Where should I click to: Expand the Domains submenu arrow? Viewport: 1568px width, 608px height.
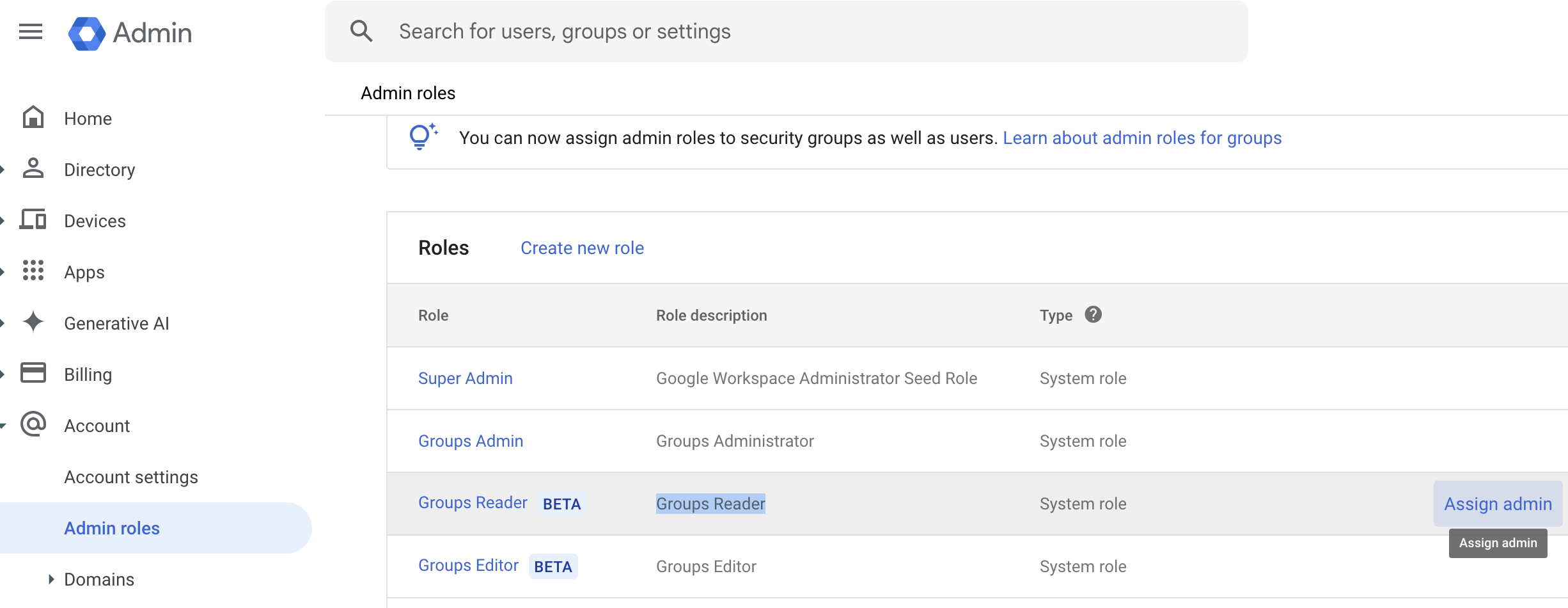coord(51,579)
